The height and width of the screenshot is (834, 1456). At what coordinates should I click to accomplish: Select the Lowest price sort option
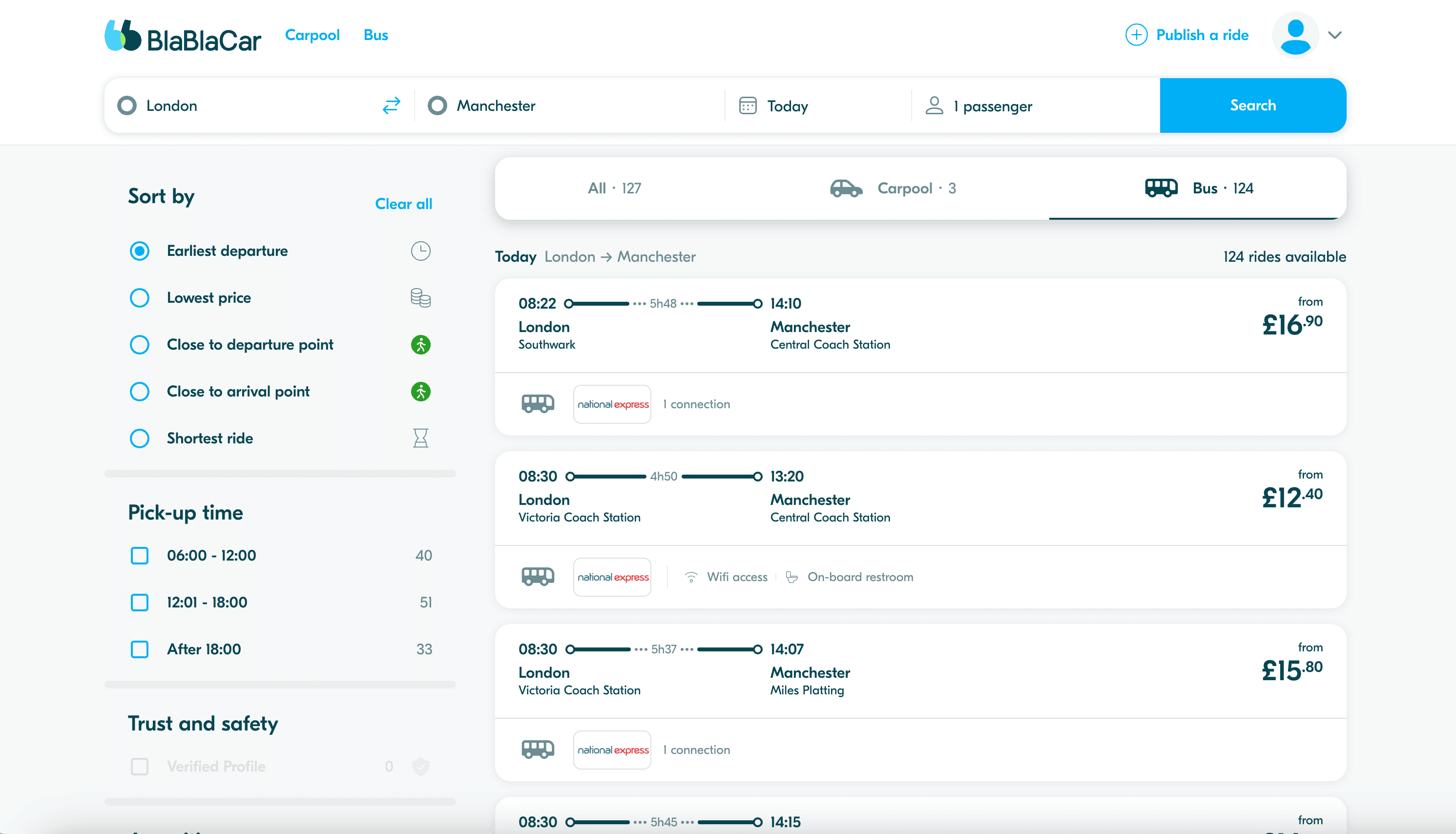coord(140,298)
